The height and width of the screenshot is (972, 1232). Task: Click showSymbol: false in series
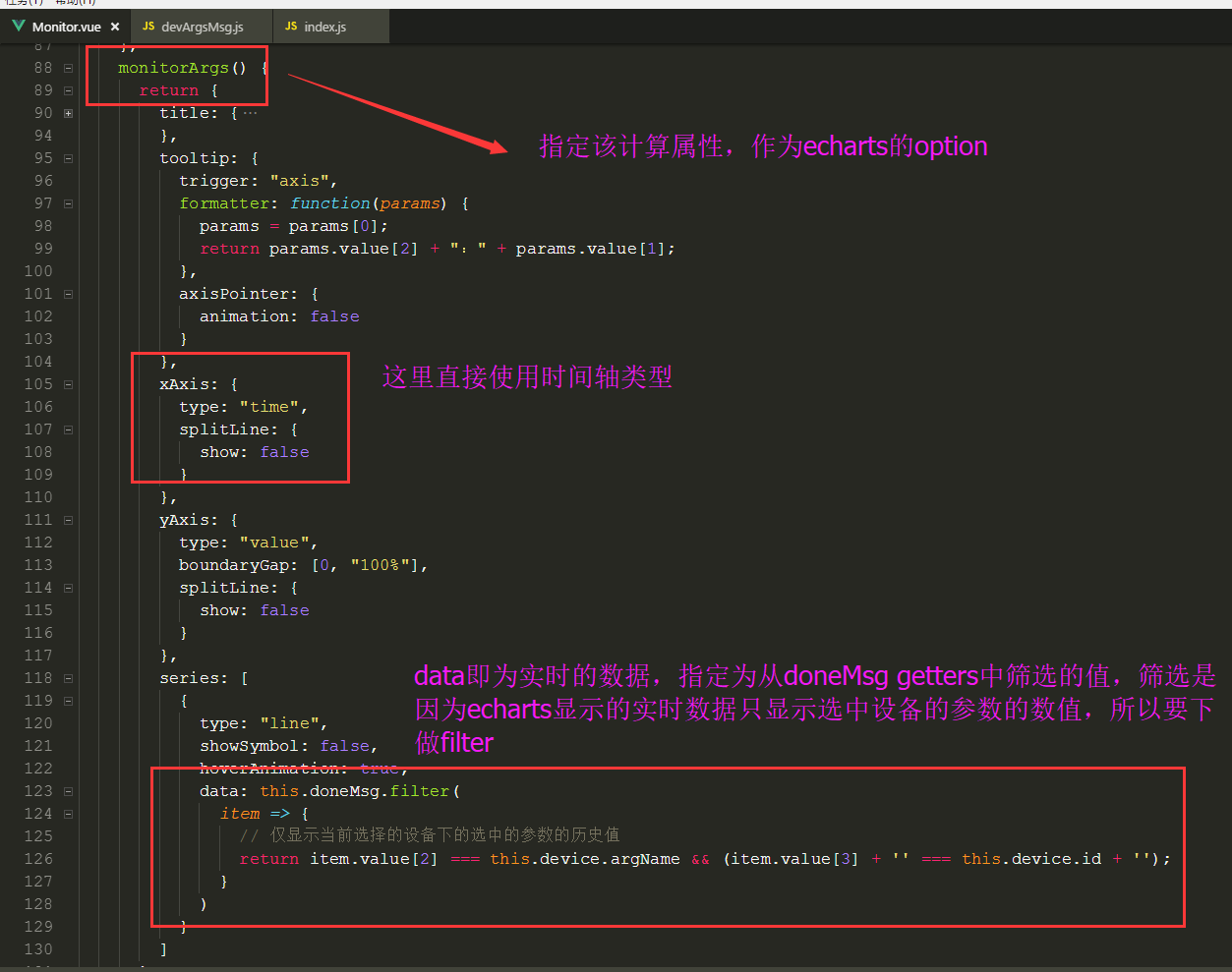tap(284, 746)
